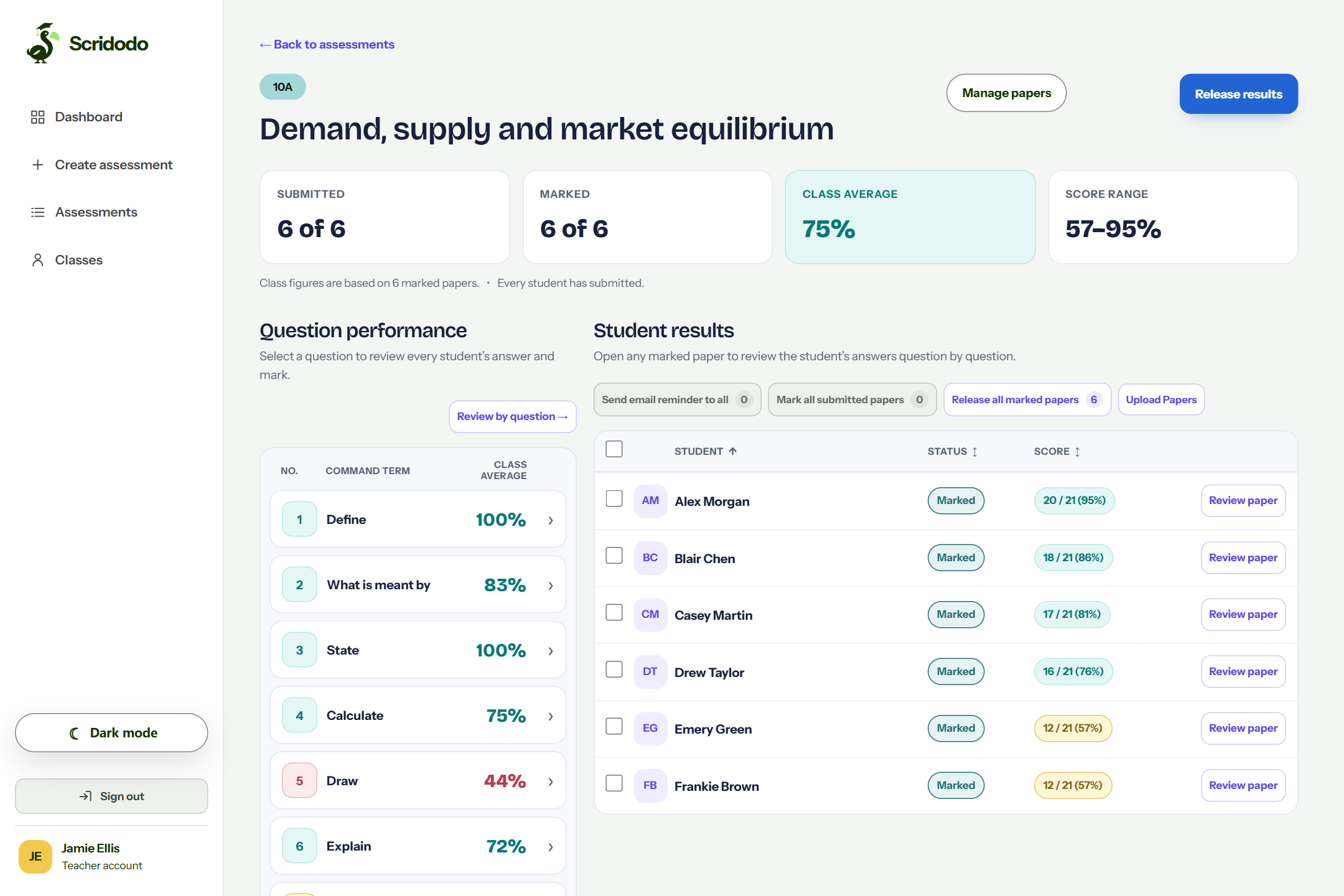
Task: Follow Back to assessments link
Action: (x=327, y=45)
